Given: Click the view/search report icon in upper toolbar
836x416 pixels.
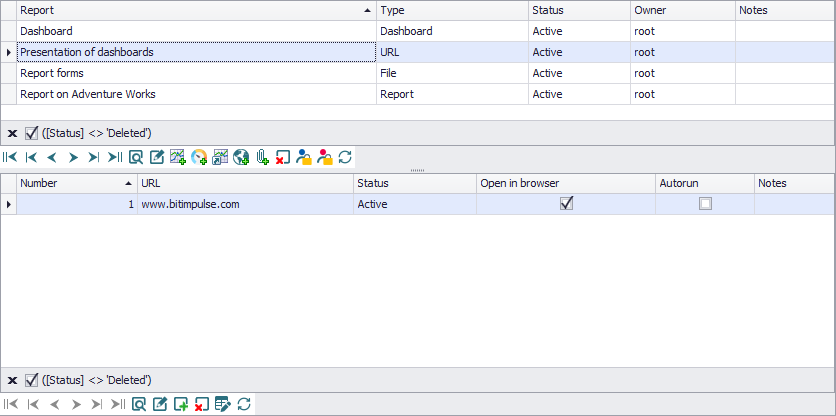Looking at the screenshot, I should 136,157.
